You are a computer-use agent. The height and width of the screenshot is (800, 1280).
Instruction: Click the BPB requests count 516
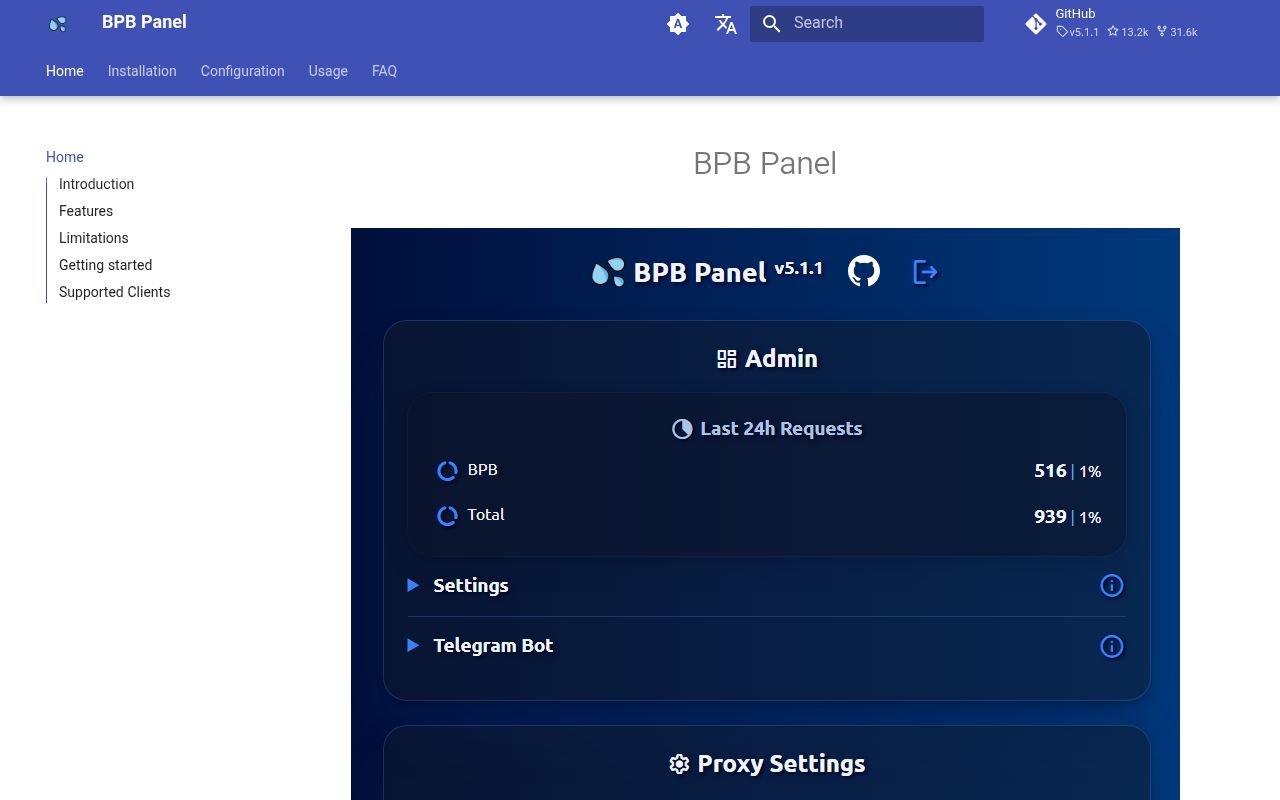tap(1050, 471)
